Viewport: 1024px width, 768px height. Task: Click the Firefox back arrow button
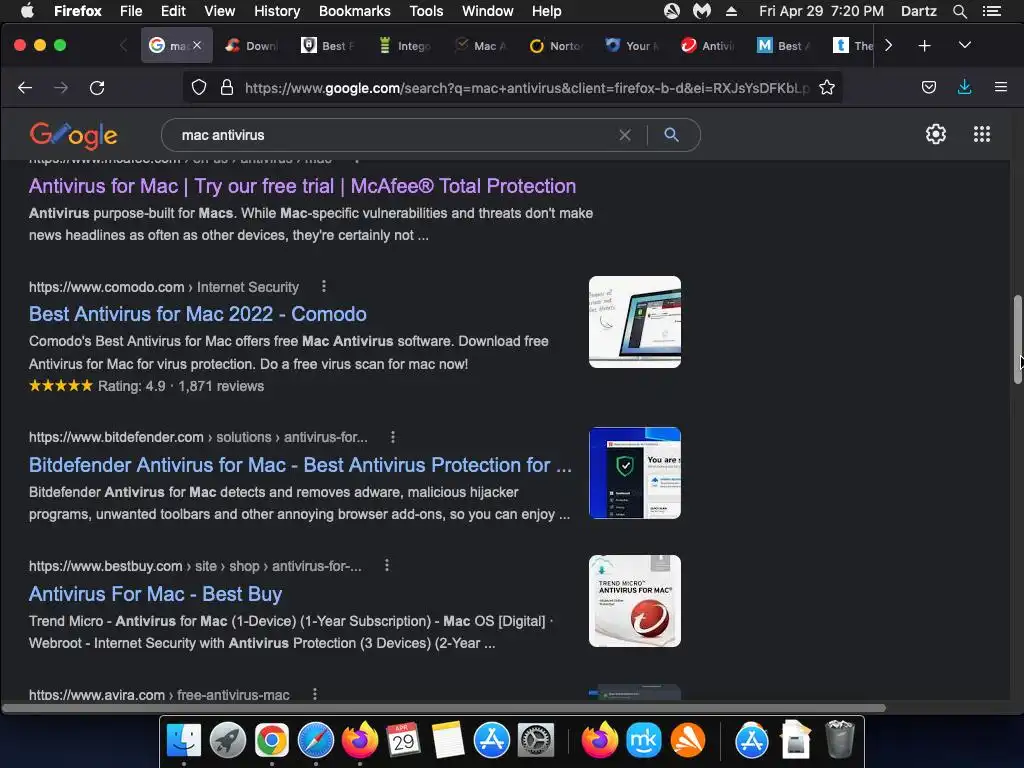25,88
